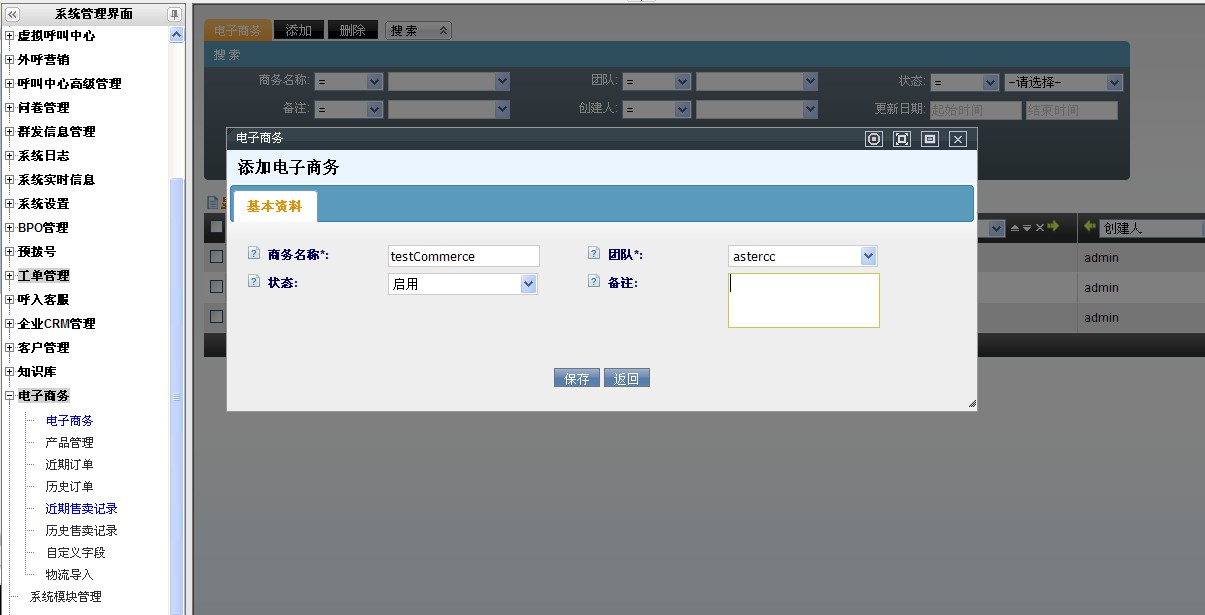
Task: Click the help icon next to 备注
Action: tap(594, 282)
